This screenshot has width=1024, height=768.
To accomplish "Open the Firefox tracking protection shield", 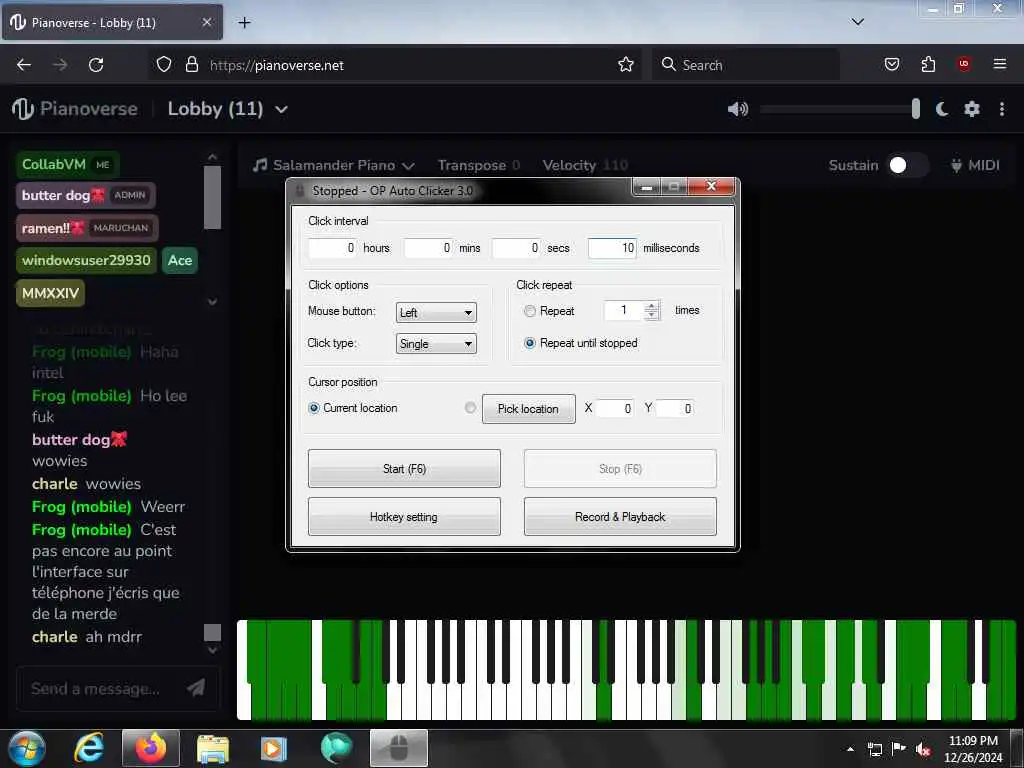I will click(x=164, y=65).
